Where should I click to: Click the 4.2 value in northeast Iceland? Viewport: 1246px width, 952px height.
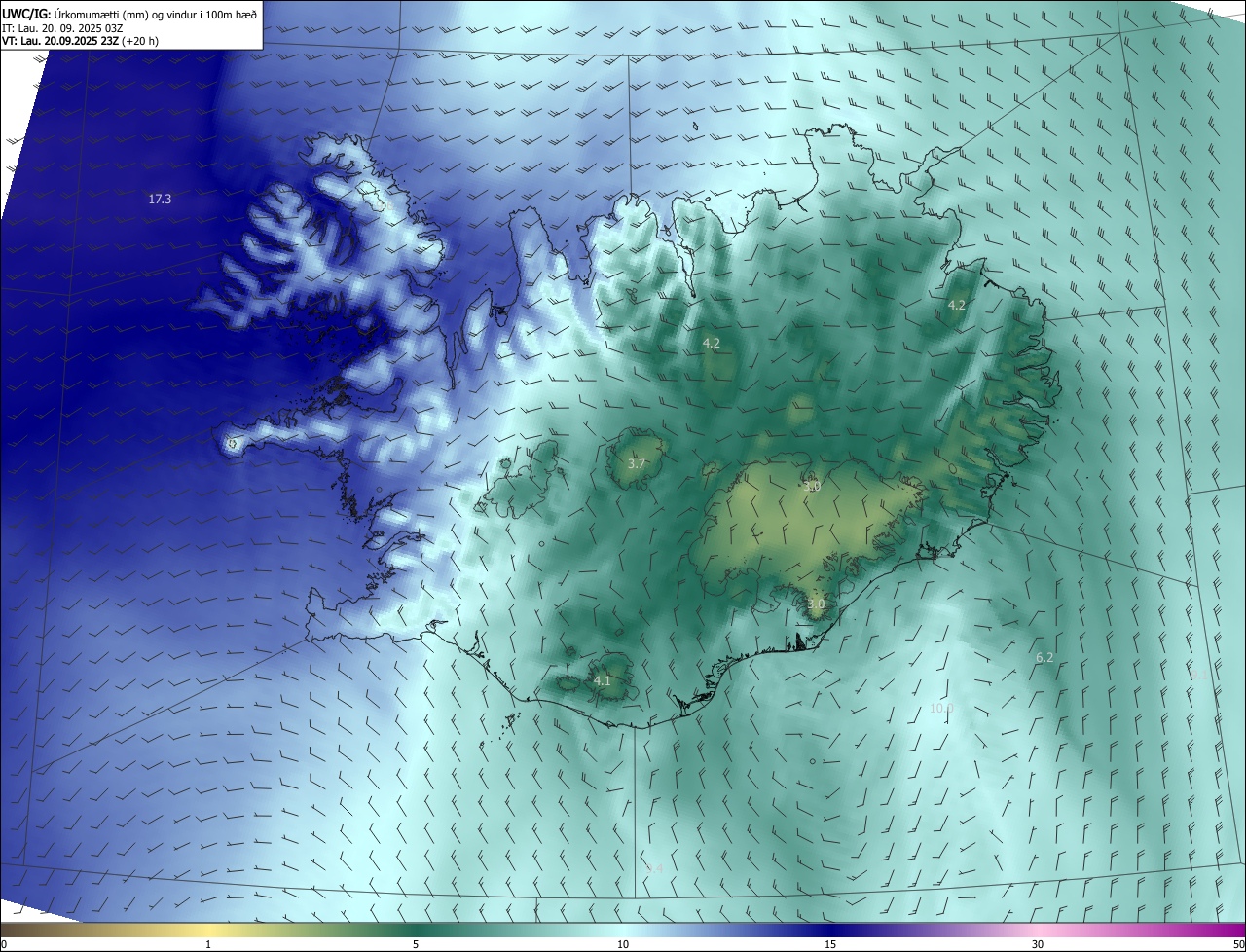pos(957,305)
